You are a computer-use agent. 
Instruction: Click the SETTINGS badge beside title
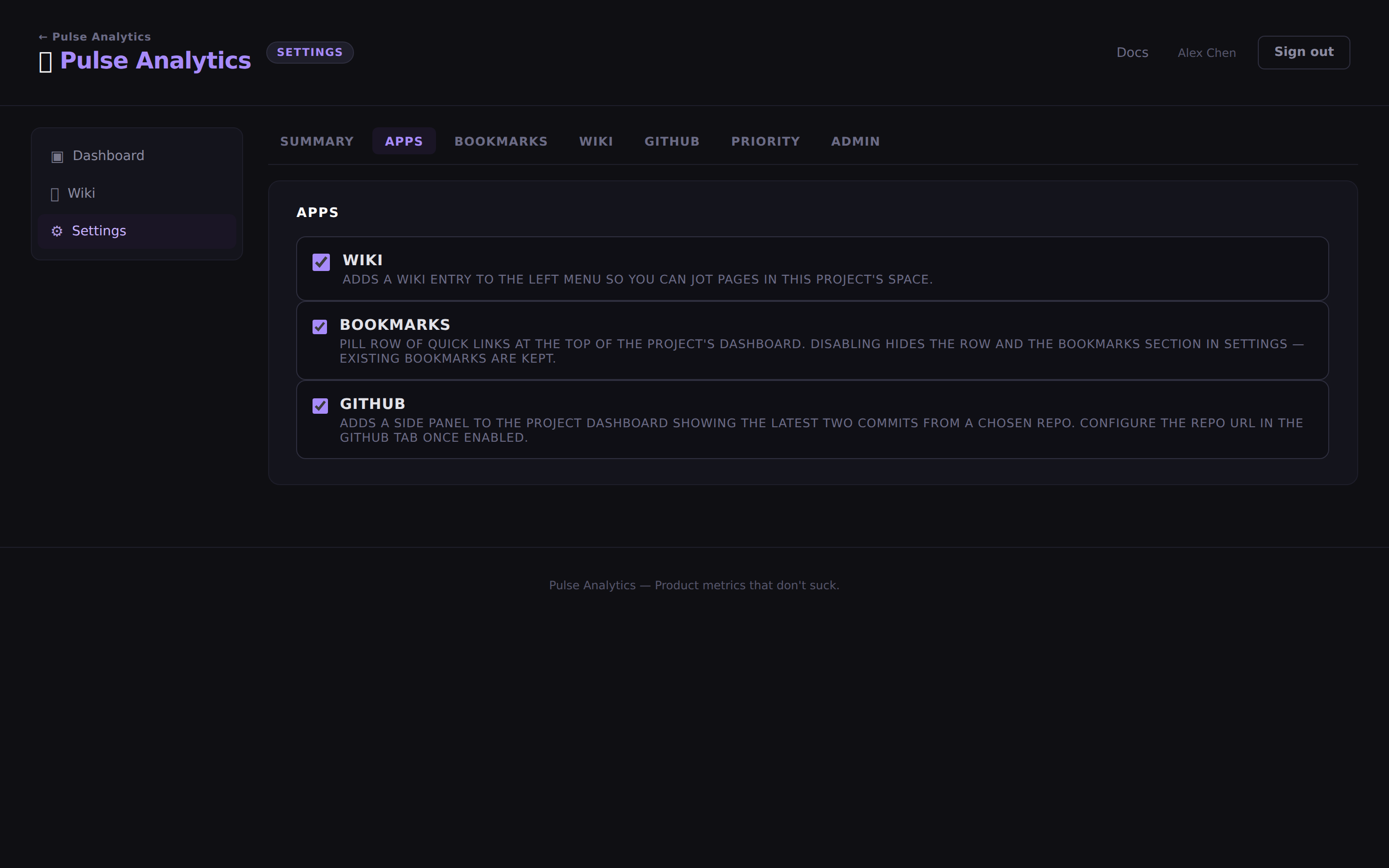(310, 52)
